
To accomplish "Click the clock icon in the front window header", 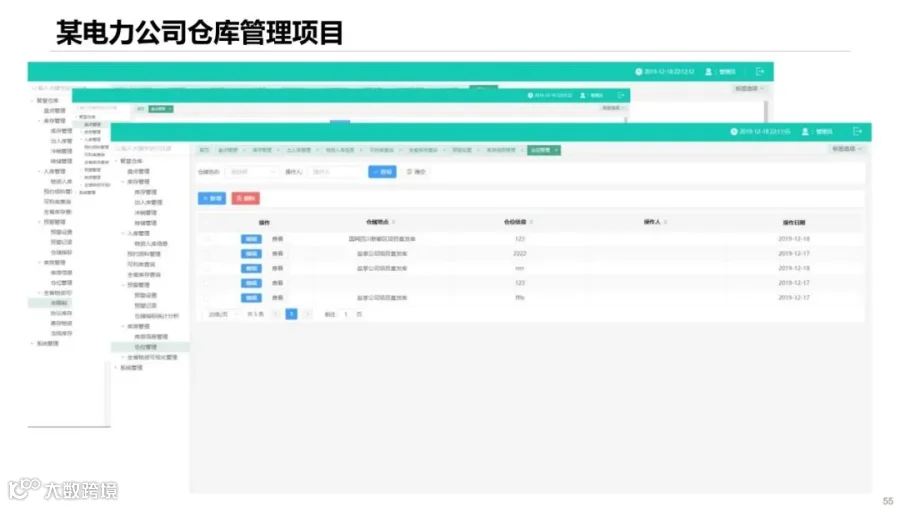I will click(734, 131).
